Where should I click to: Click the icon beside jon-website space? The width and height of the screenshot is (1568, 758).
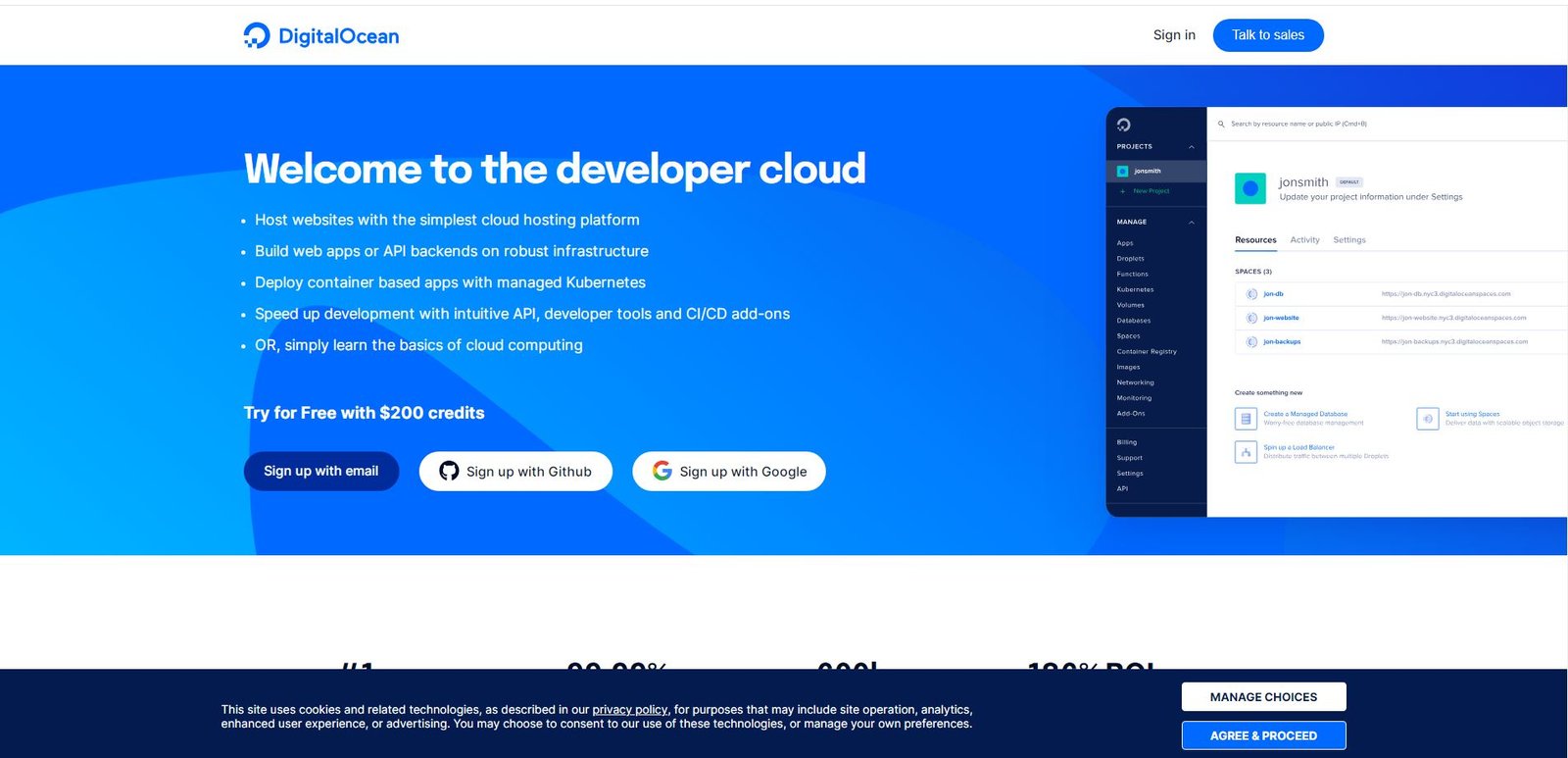[x=1251, y=318]
